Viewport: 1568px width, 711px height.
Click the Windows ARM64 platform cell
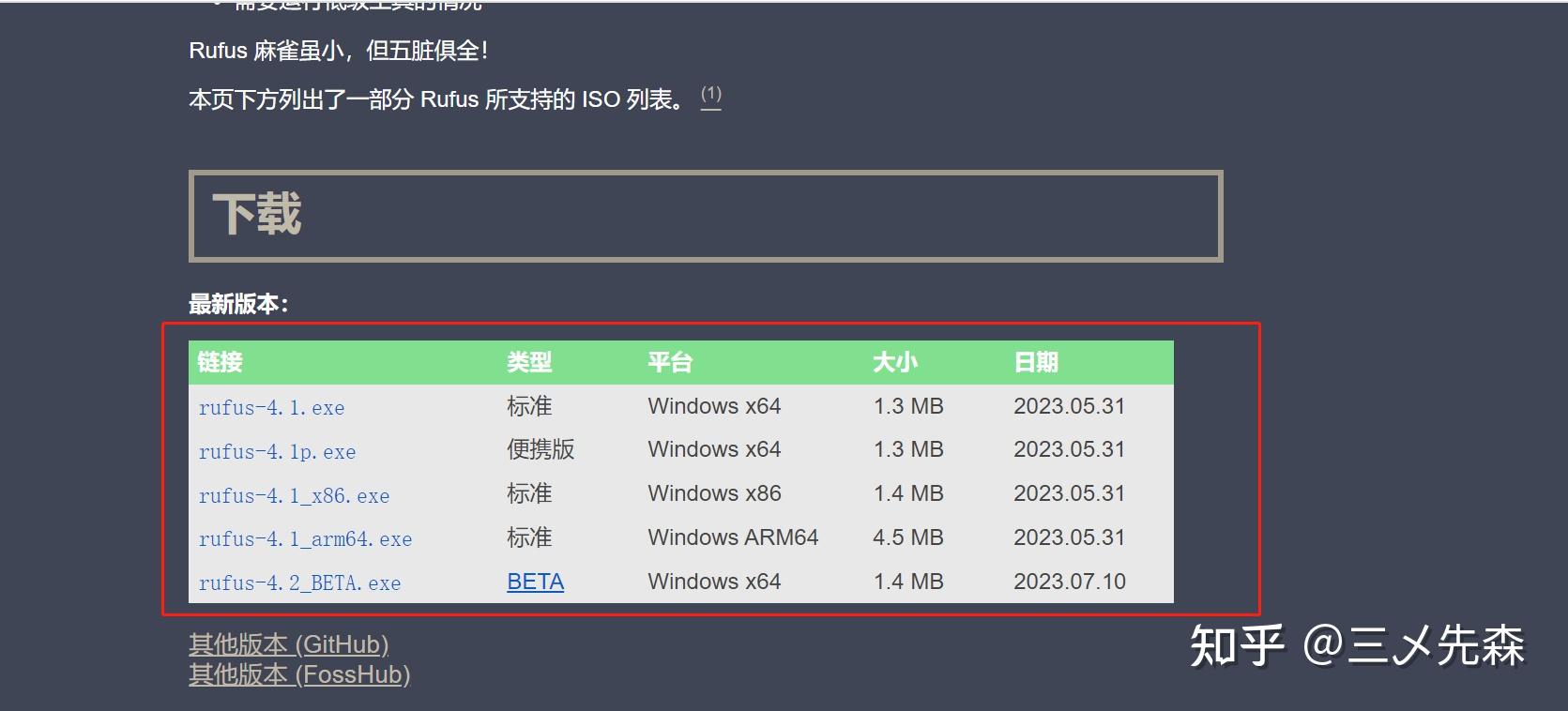(733, 537)
